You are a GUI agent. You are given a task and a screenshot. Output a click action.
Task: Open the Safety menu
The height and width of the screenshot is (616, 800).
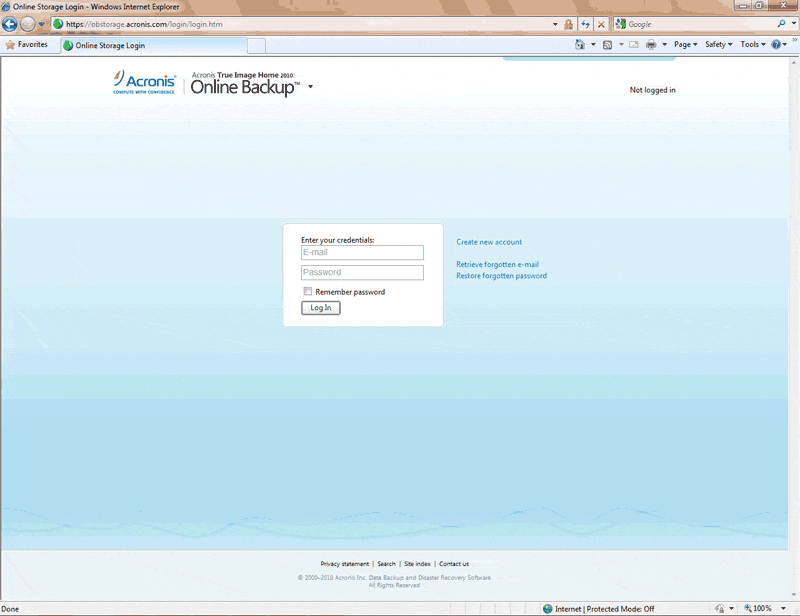click(718, 45)
